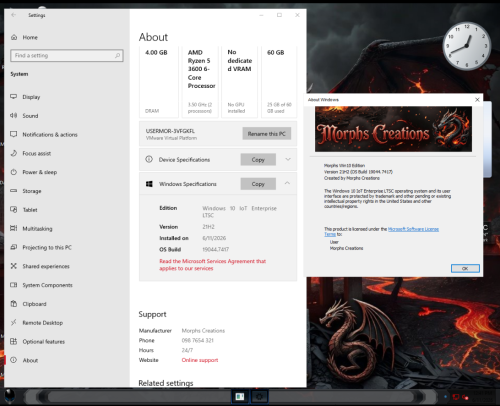This screenshot has height=406, width=500.
Task: Select Shared experiences
Action: pyautogui.click(x=46, y=266)
